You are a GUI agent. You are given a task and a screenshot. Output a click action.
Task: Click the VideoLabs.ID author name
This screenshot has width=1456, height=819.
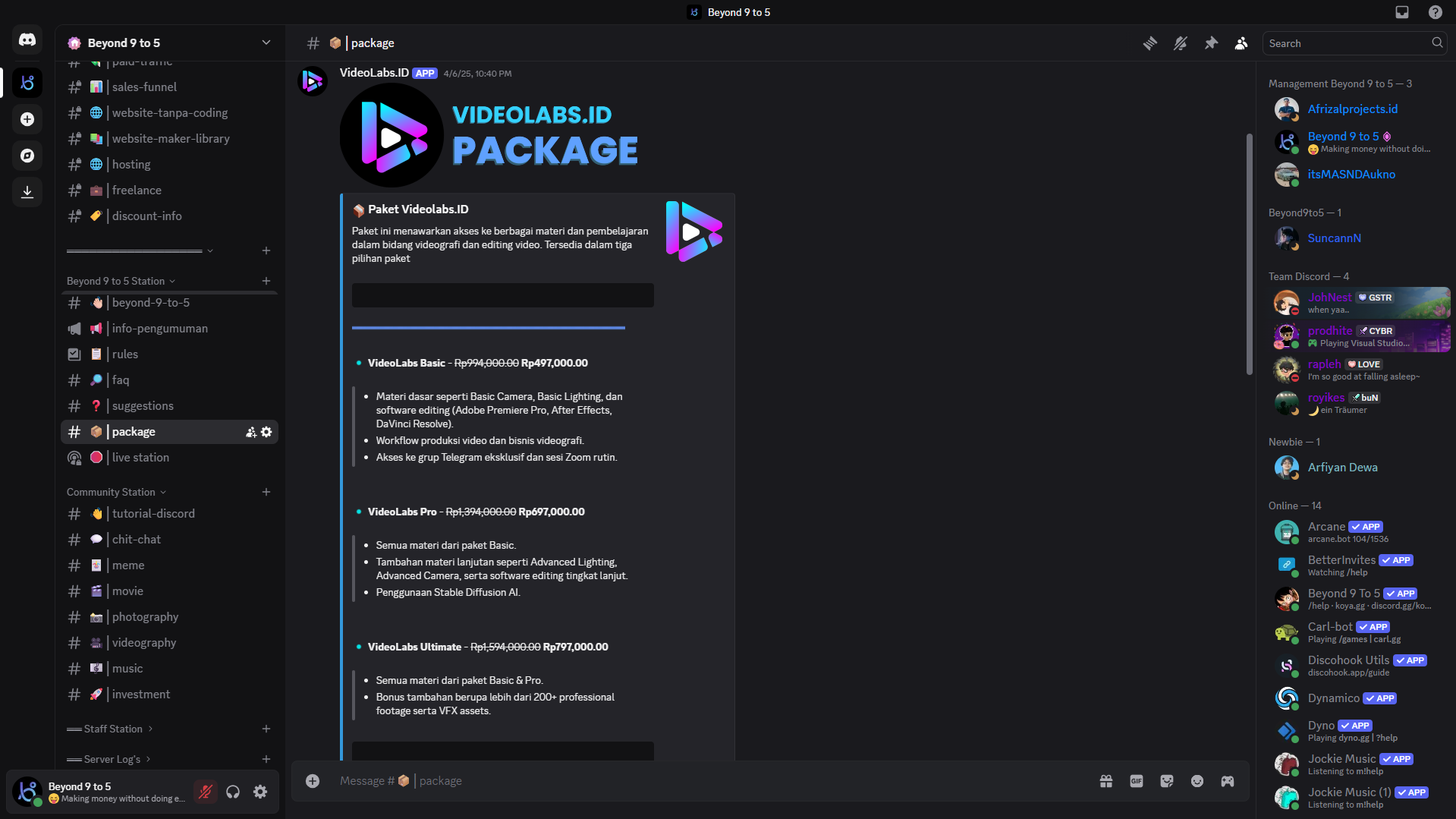click(374, 73)
